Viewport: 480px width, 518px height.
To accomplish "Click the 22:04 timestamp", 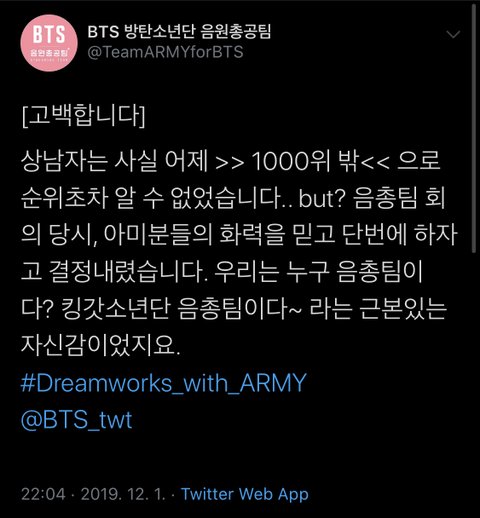I will (x=43, y=494).
